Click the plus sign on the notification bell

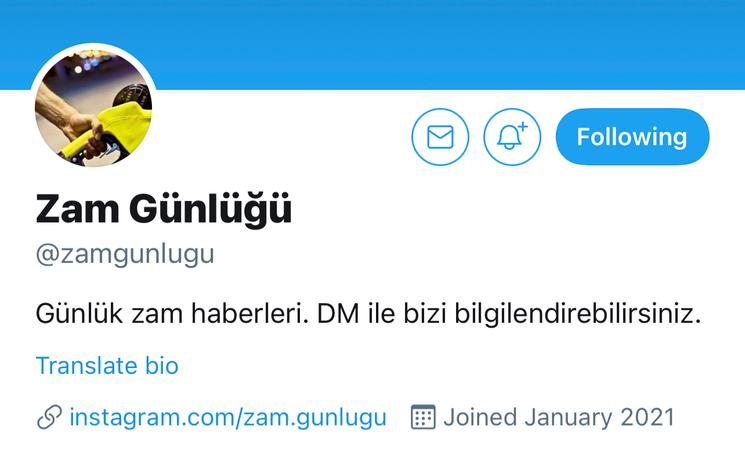tap(522, 126)
